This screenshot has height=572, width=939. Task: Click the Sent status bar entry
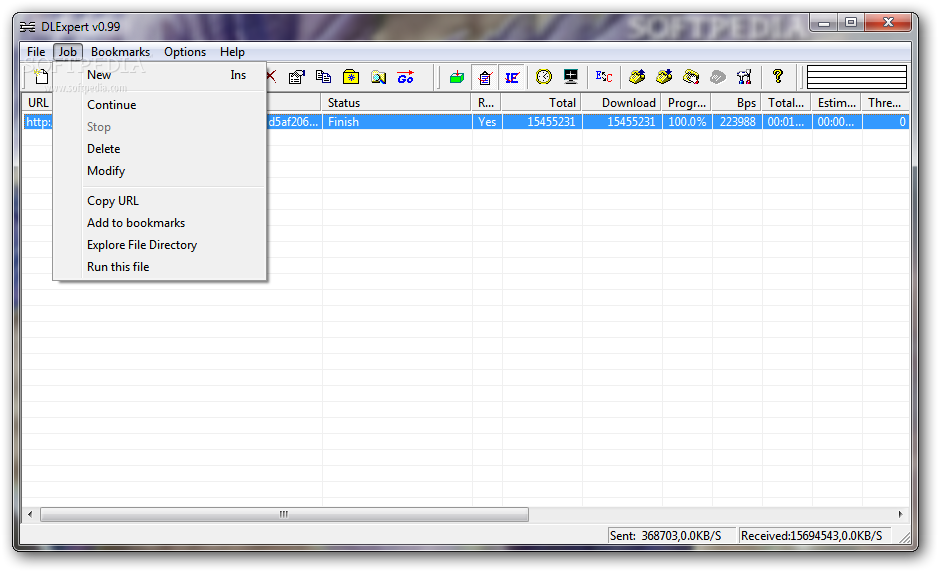[x=670, y=535]
